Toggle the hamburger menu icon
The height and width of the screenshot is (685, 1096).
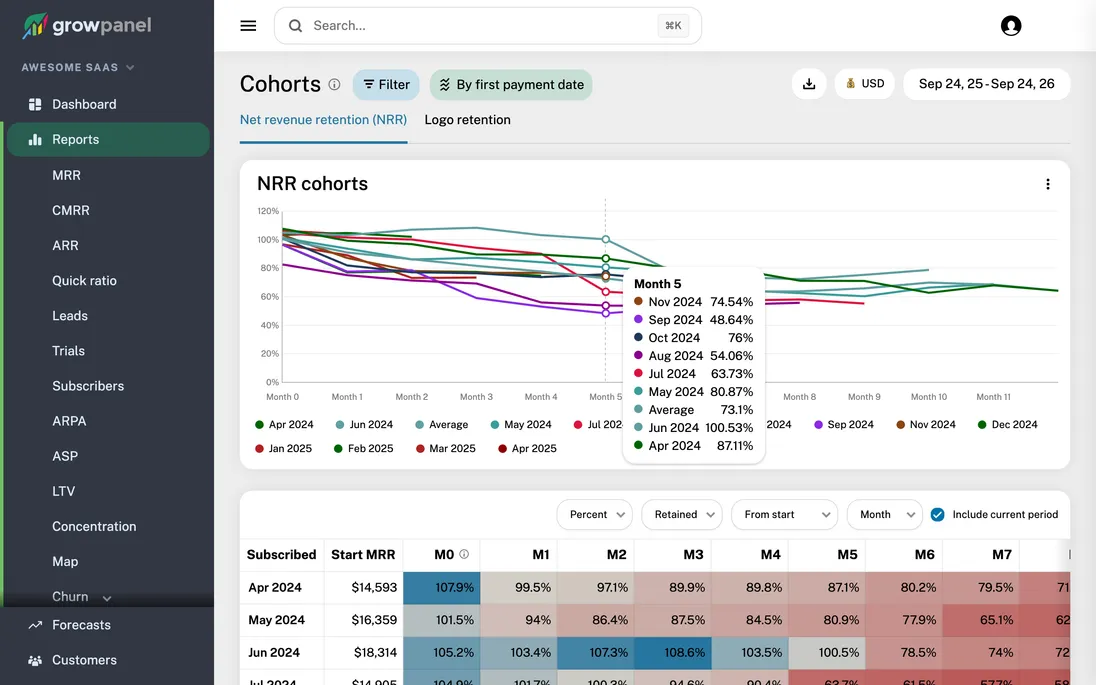[x=248, y=26]
